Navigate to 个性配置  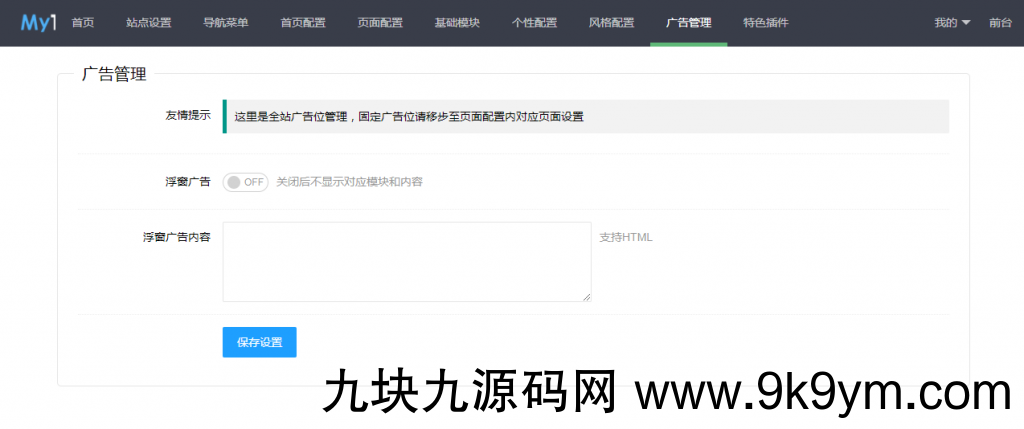534,23
